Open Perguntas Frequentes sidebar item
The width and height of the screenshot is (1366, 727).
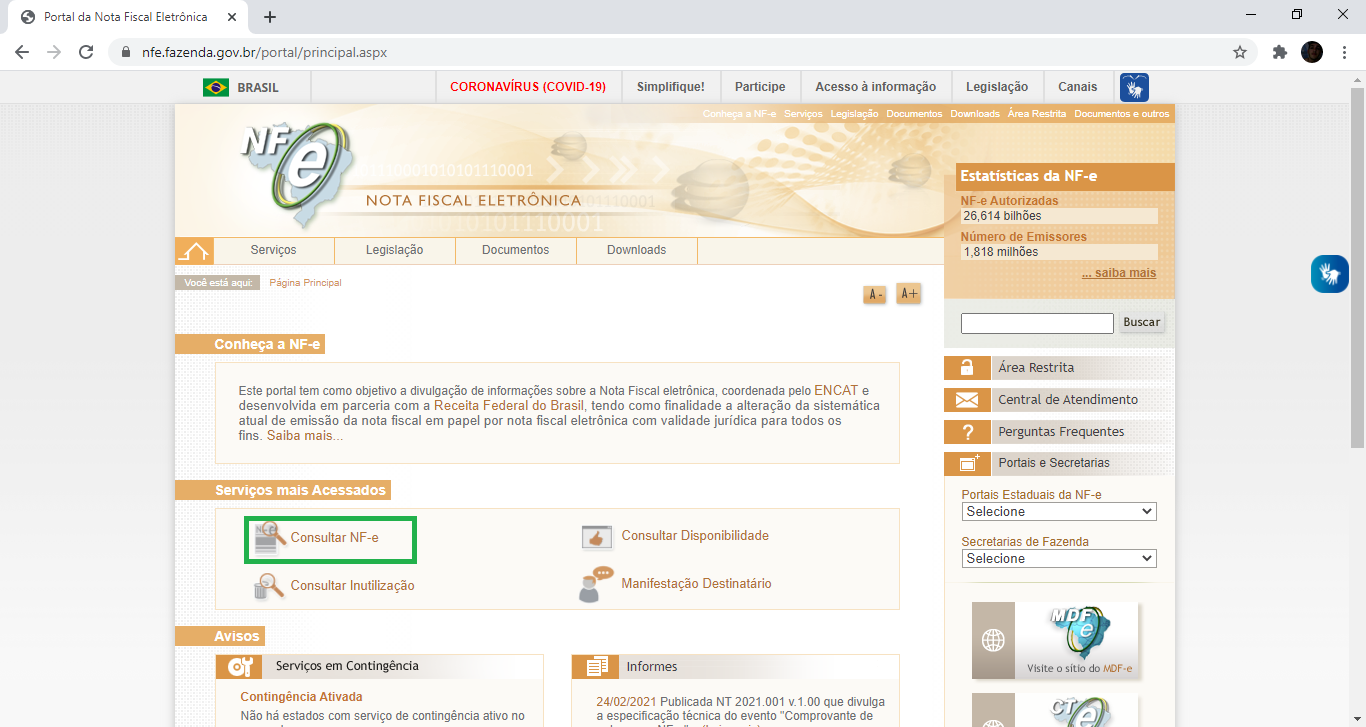pyautogui.click(x=1061, y=432)
